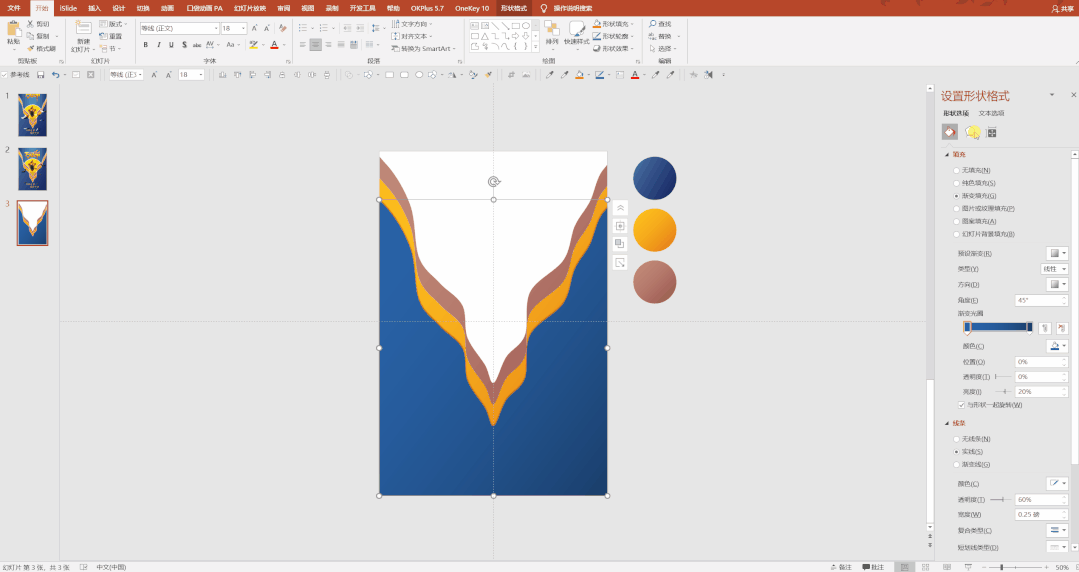1079x572 pixels.
Task: Switch to the OKPlus 5.7 ribbon tab
Action: coord(427,8)
